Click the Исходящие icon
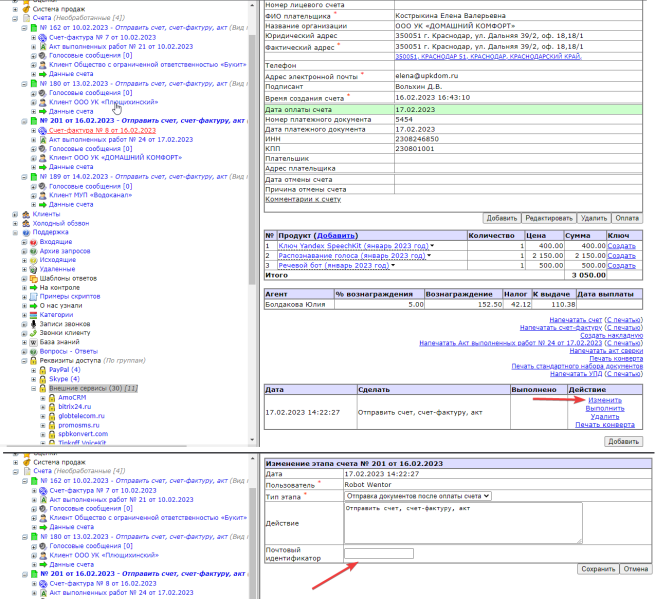The image size is (655, 599). 33,260
